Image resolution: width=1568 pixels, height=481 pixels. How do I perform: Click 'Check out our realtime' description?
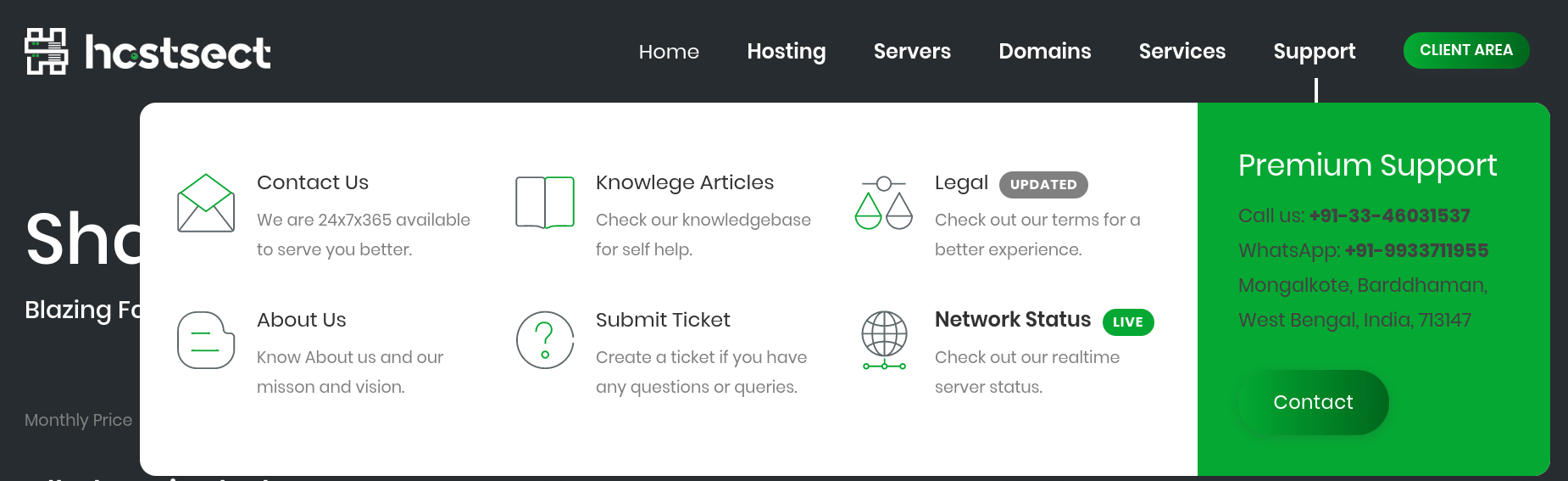pyautogui.click(x=1027, y=357)
